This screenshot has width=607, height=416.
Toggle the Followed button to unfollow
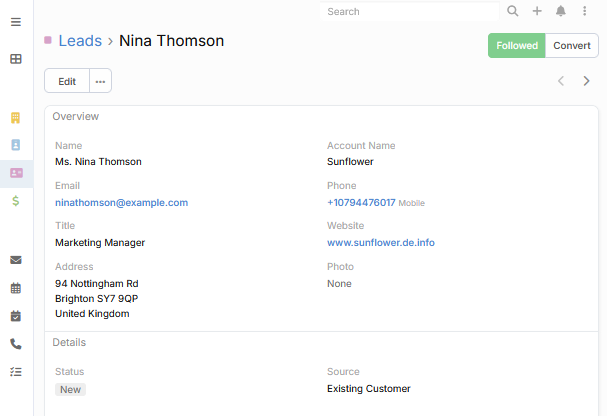[516, 46]
